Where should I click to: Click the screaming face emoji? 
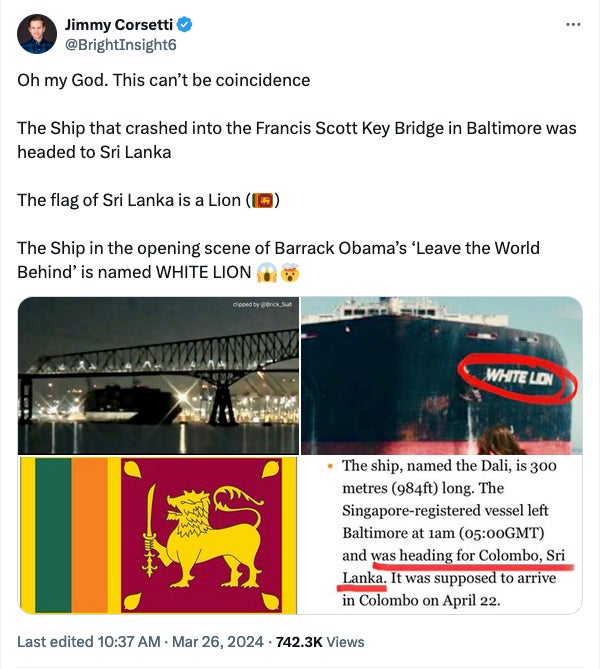[267, 273]
